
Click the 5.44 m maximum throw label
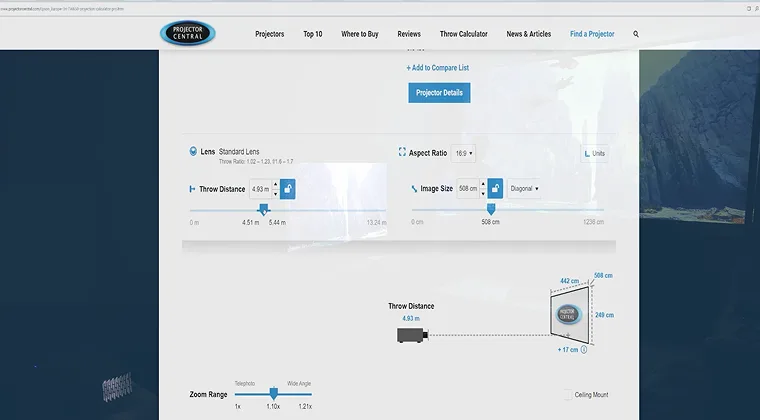(277, 223)
